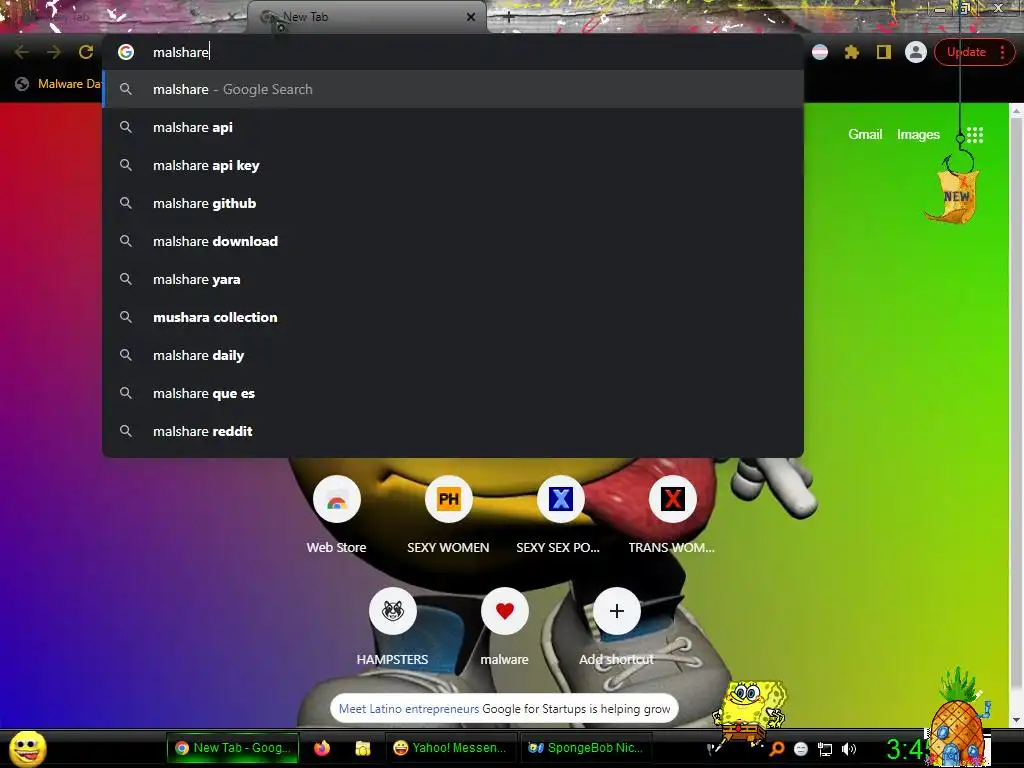Close the New Tab tab

coord(471,17)
